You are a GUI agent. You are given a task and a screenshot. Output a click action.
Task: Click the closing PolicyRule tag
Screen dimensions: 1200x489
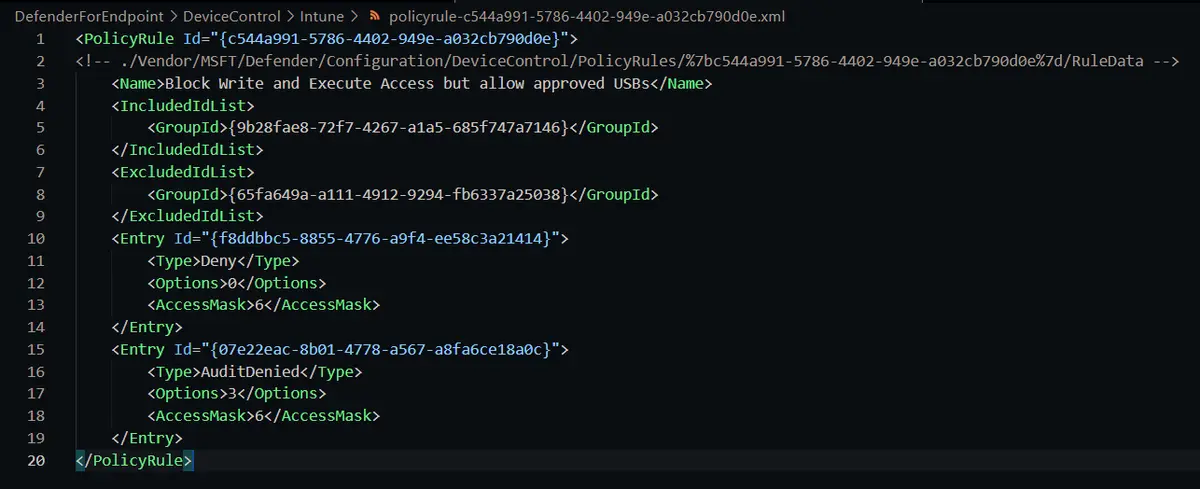[135, 460]
